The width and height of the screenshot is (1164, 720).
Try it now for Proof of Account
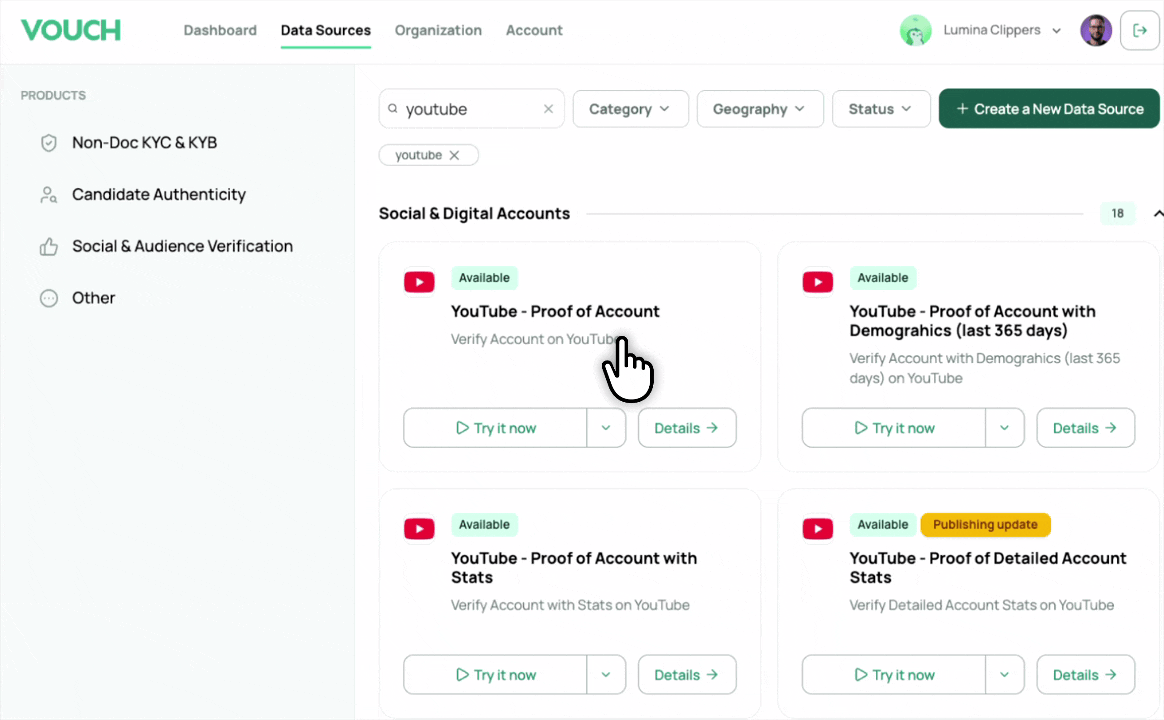pyautogui.click(x=495, y=428)
